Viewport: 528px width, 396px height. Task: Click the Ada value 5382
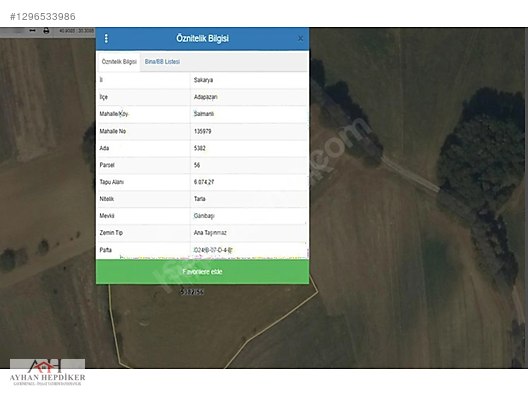point(200,148)
